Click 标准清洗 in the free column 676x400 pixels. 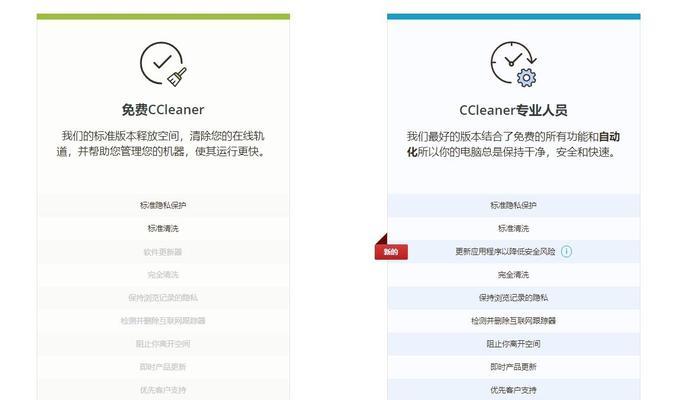coord(163,228)
